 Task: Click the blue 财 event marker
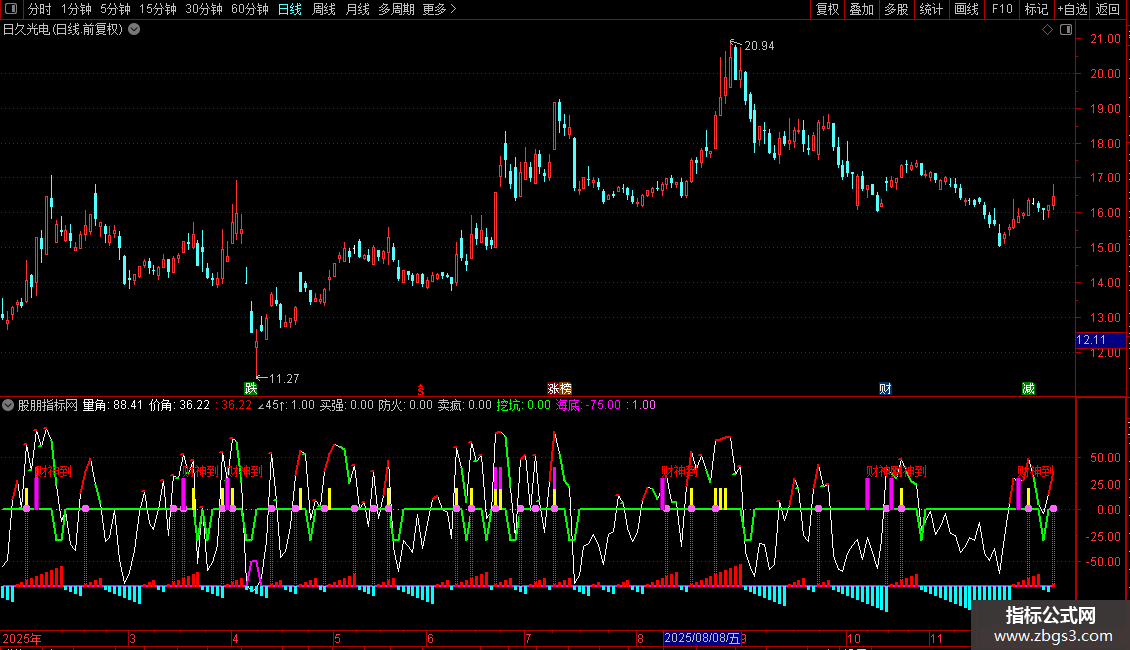coord(885,388)
